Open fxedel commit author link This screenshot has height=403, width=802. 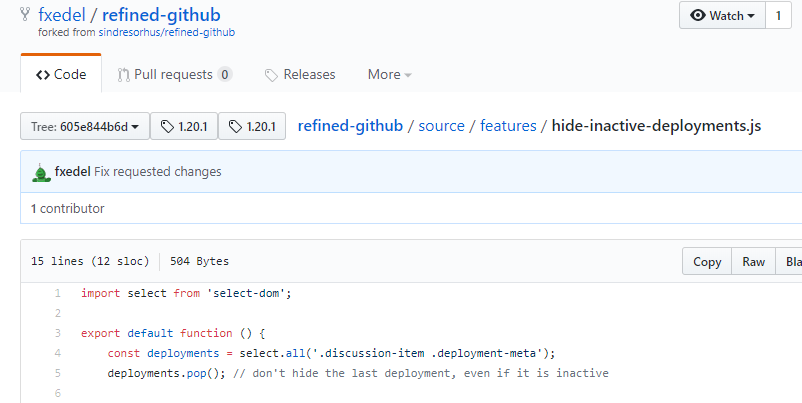(73, 172)
